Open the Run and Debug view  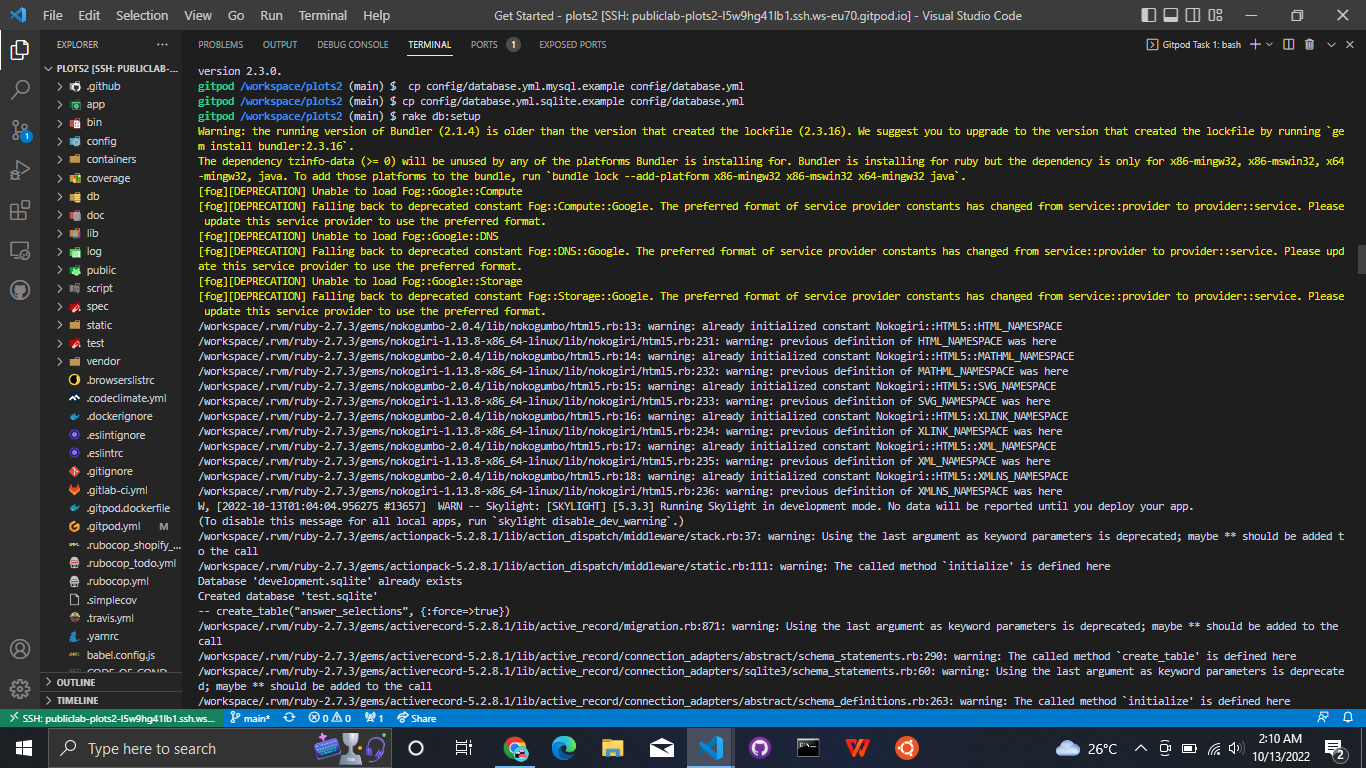coord(20,170)
